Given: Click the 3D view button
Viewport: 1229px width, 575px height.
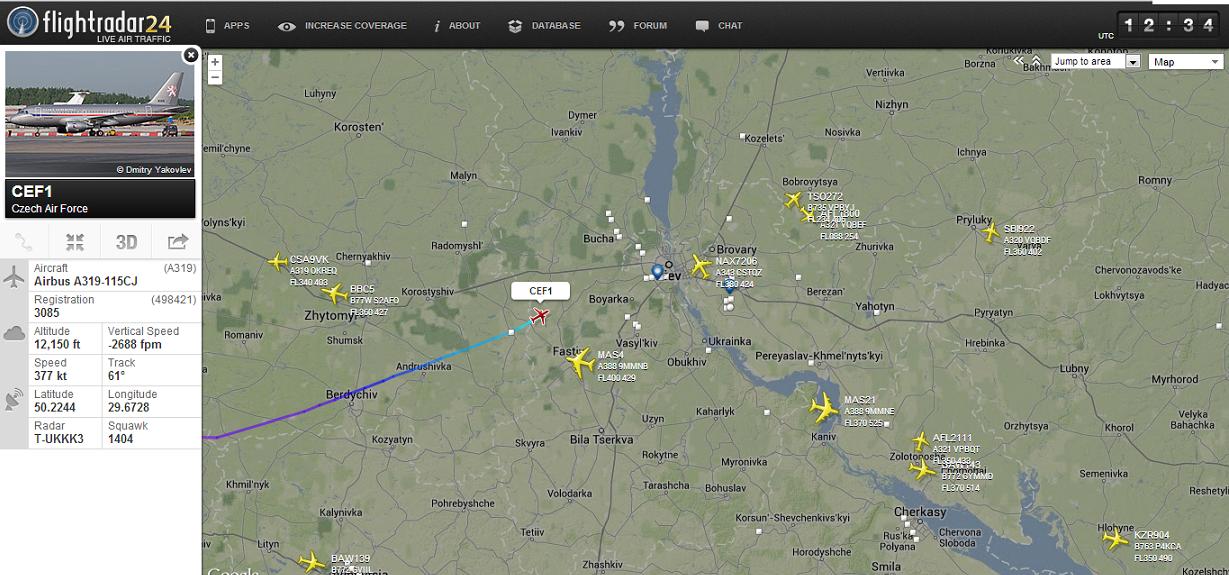Looking at the screenshot, I should point(126,242).
